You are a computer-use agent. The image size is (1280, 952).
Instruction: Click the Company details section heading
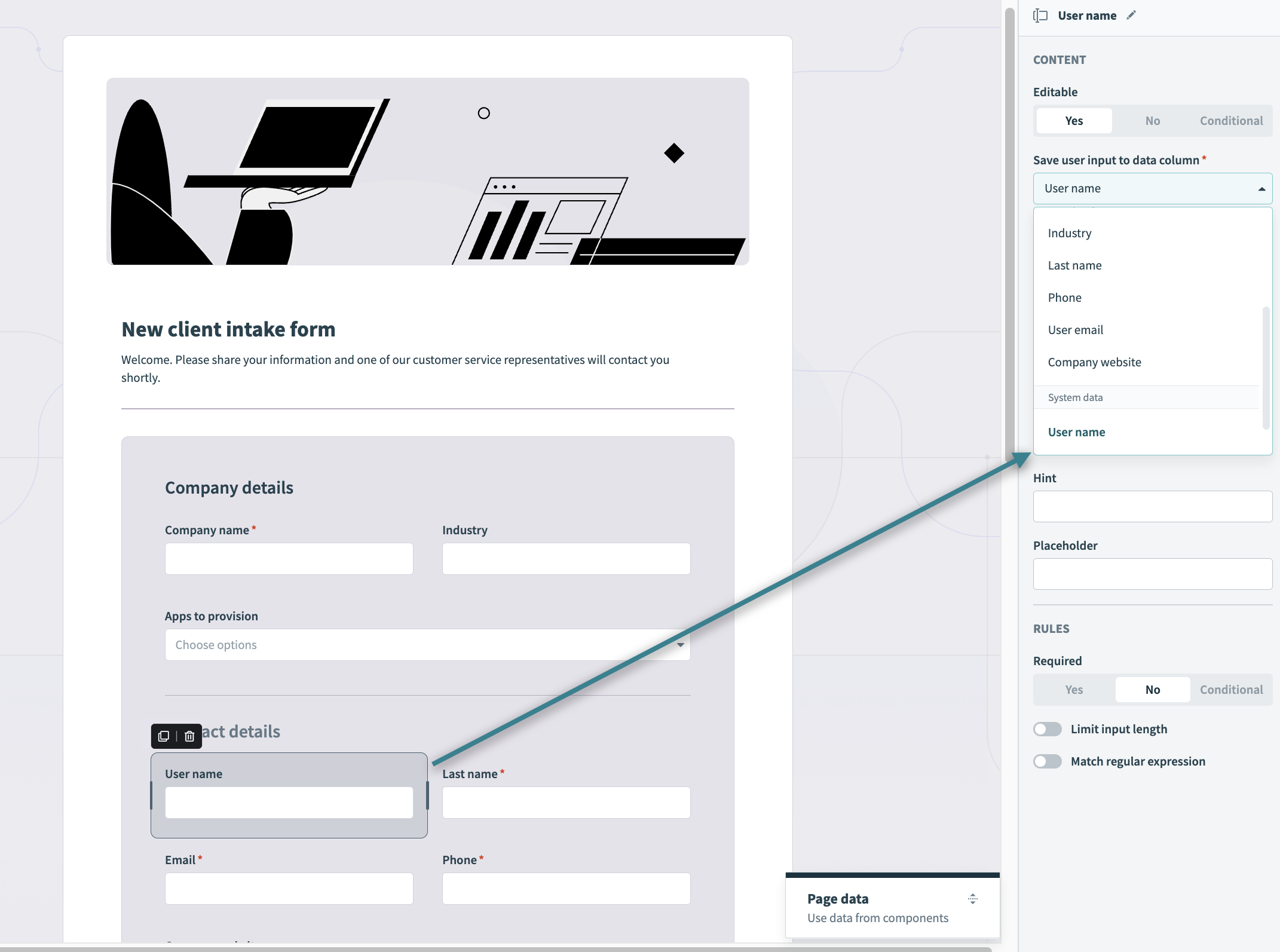click(229, 488)
